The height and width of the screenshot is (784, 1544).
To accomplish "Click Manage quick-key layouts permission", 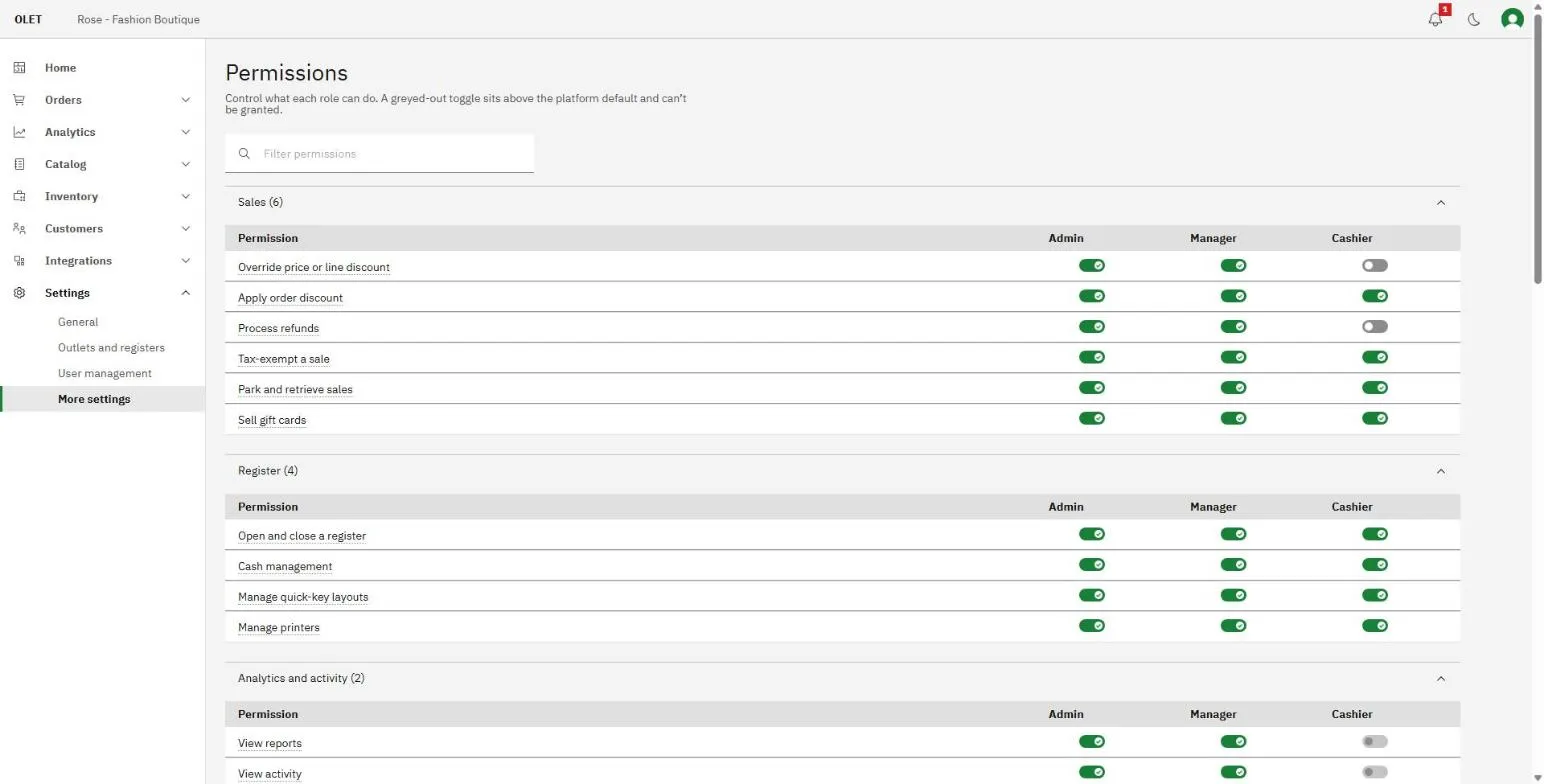I will tap(303, 597).
